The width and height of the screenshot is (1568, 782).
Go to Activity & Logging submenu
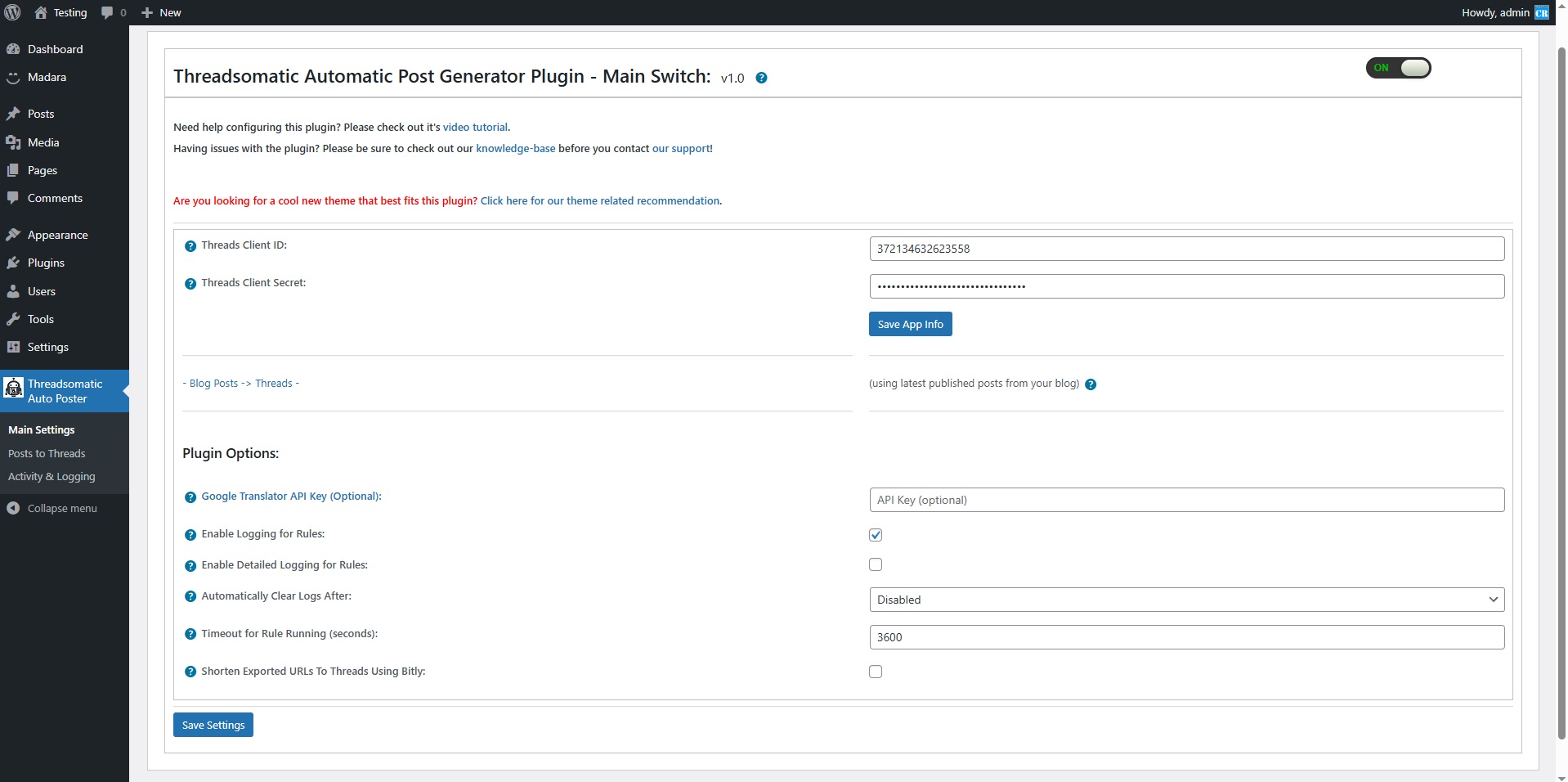(52, 476)
